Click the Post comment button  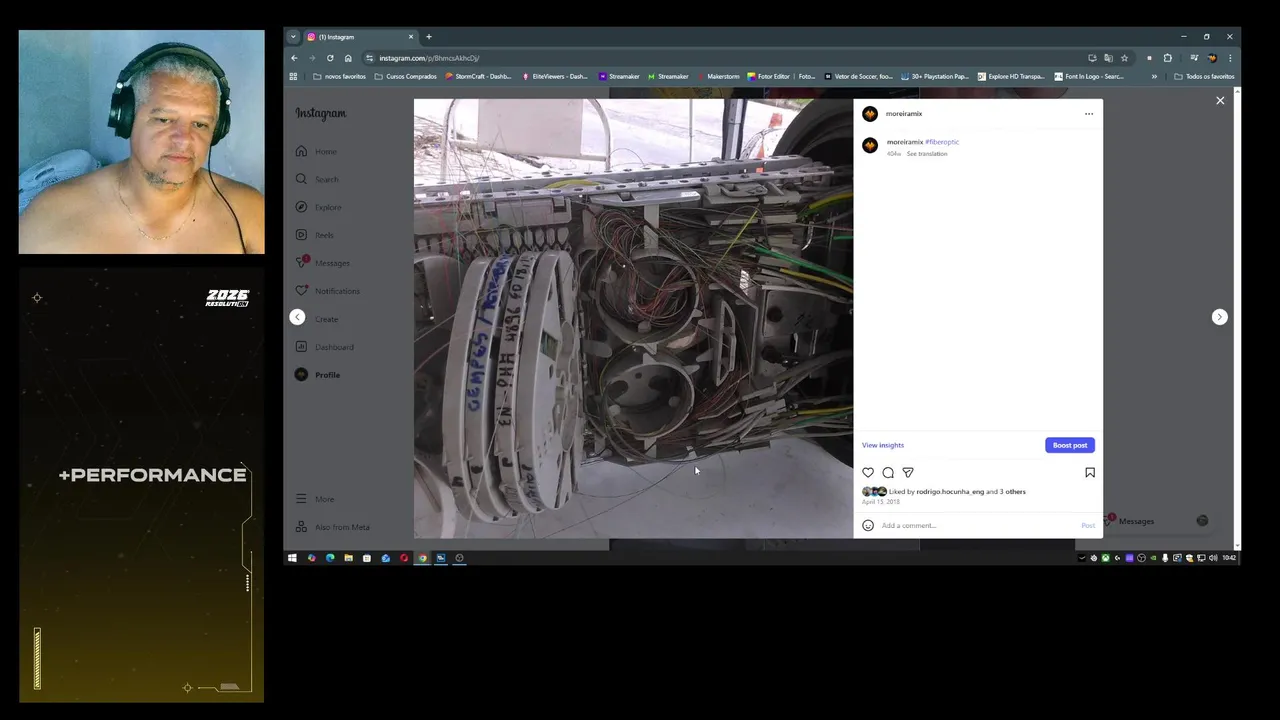point(1088,525)
